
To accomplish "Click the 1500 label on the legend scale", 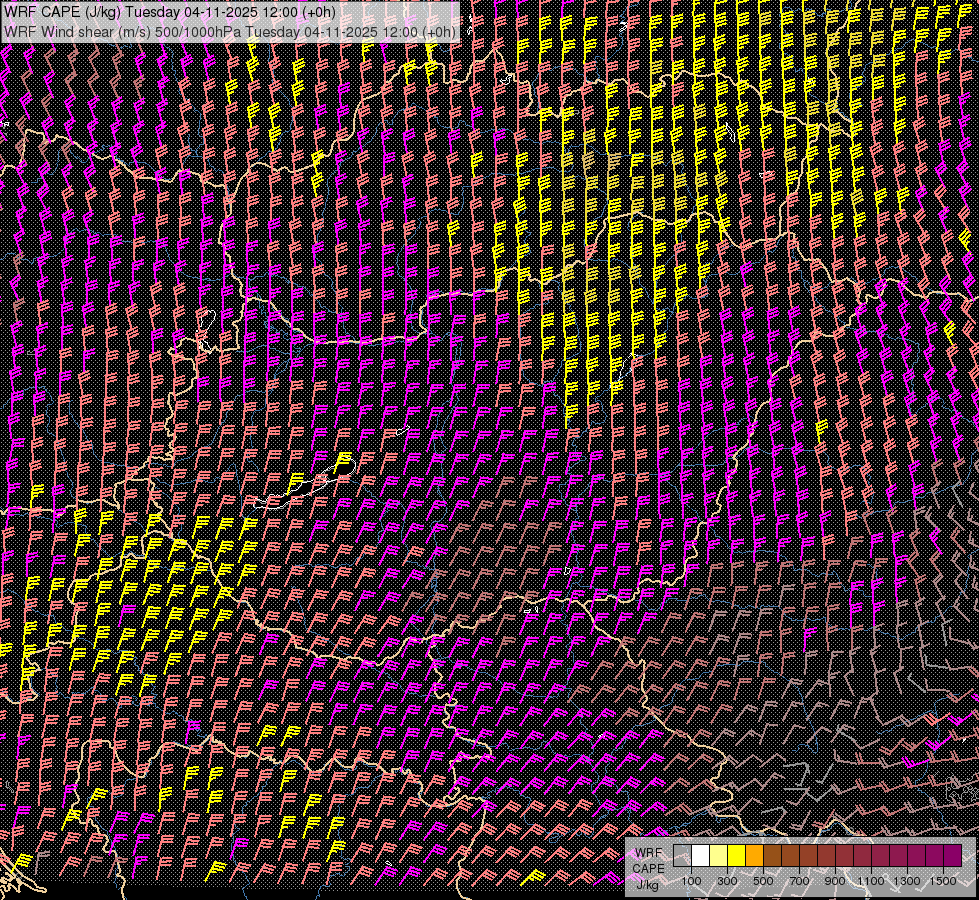I will (943, 881).
